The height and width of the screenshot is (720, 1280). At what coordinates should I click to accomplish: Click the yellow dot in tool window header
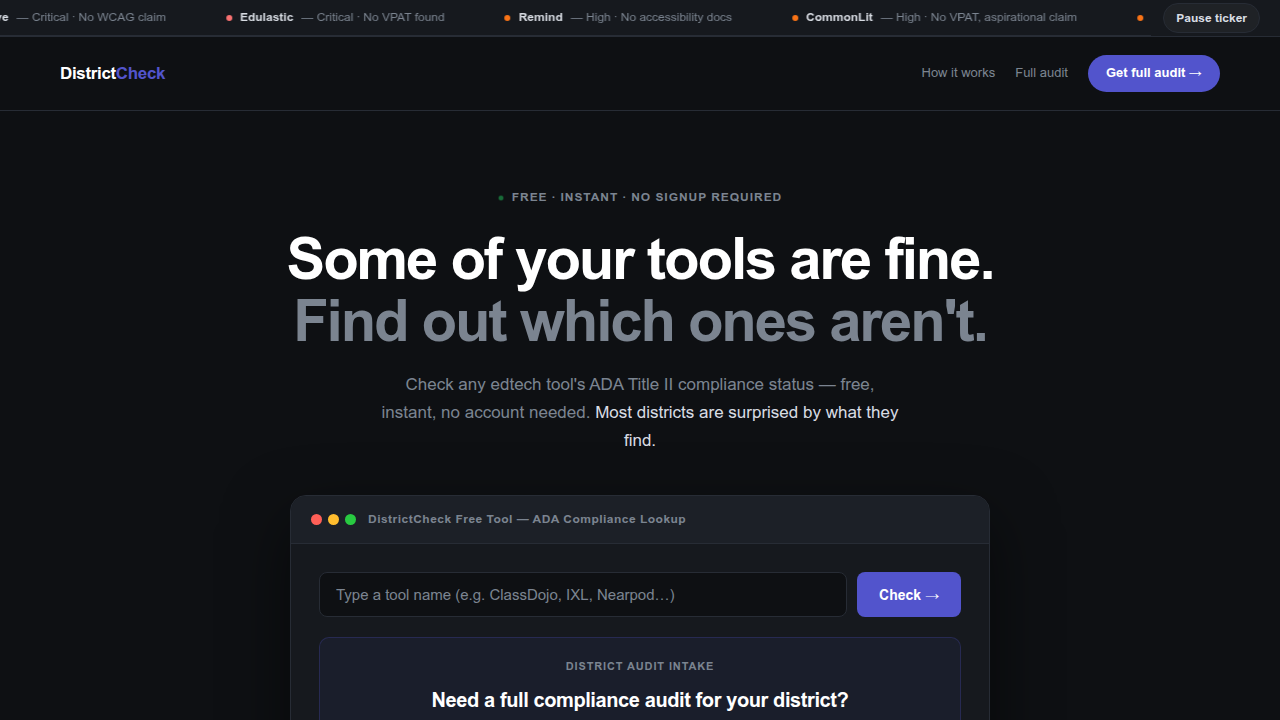[x=334, y=520]
